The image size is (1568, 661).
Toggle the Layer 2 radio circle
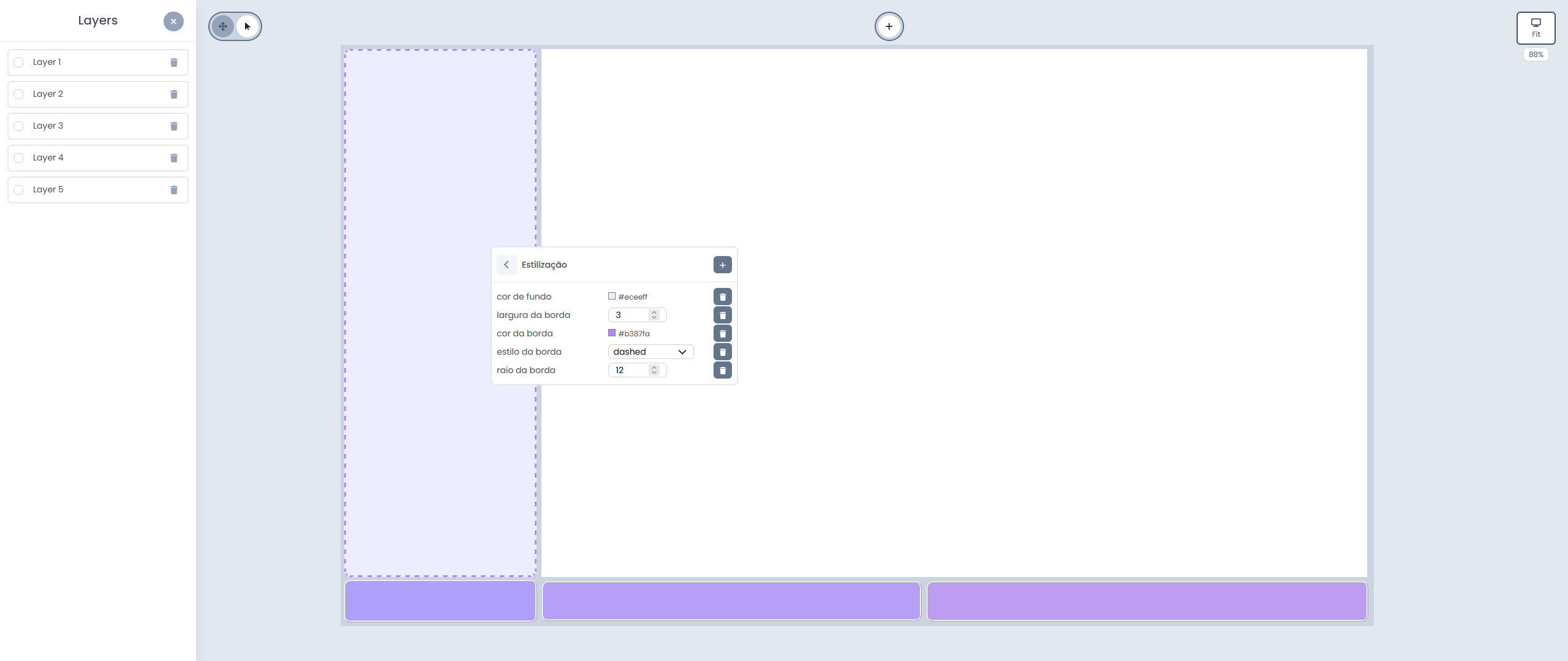(18, 94)
